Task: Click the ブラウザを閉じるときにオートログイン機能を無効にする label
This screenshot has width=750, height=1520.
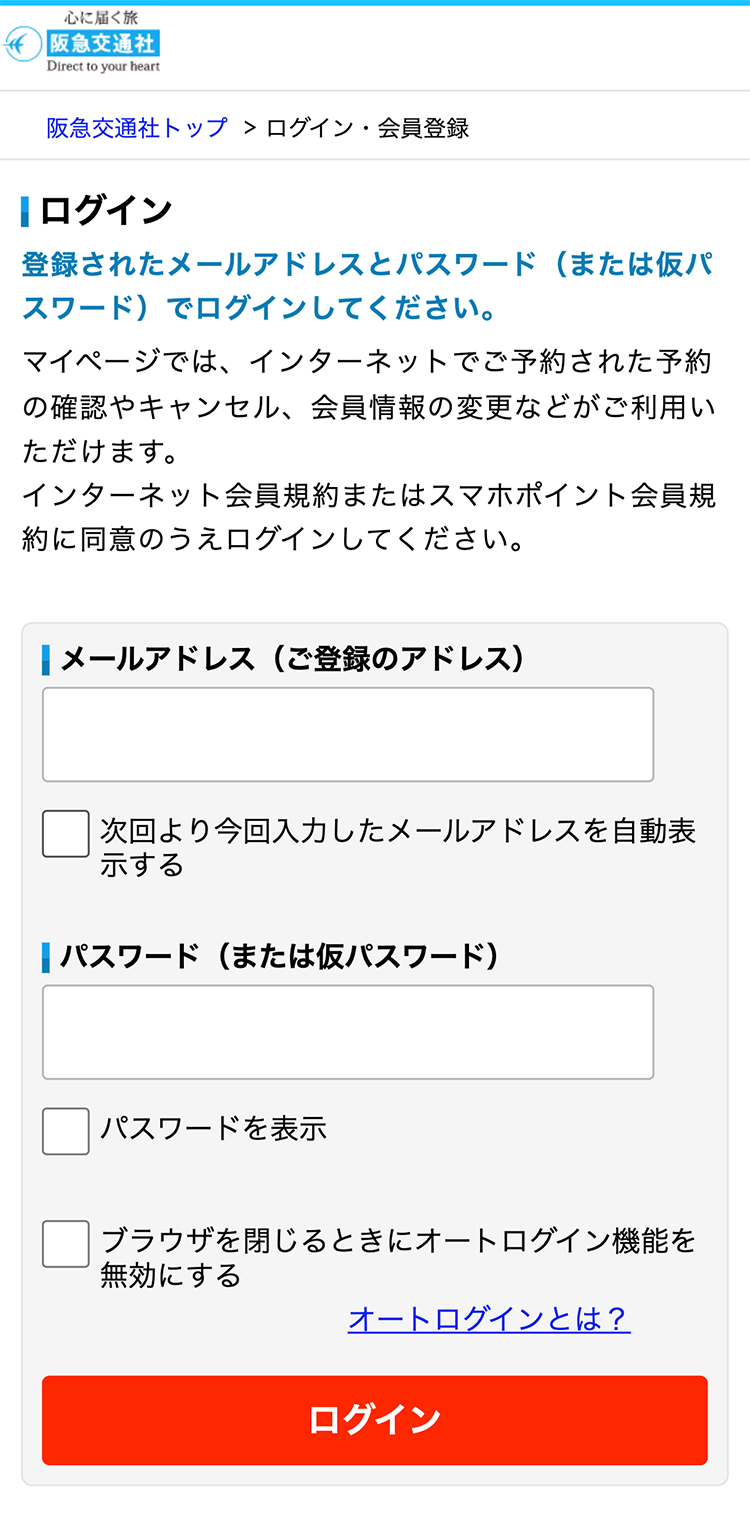Action: (x=397, y=1257)
